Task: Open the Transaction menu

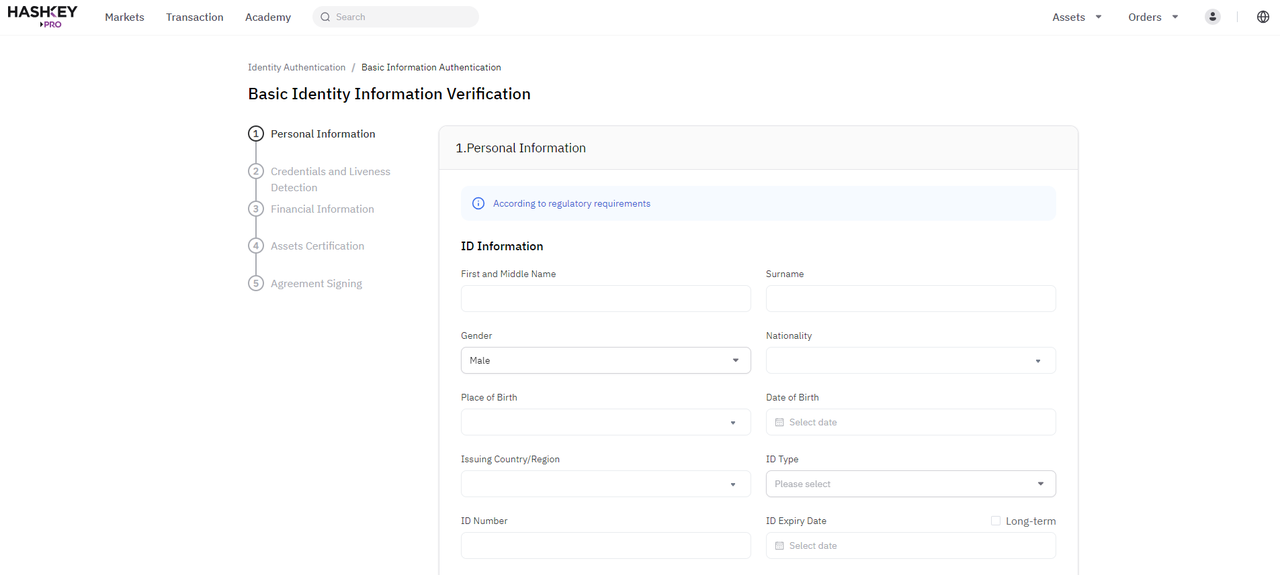Action: click(195, 17)
